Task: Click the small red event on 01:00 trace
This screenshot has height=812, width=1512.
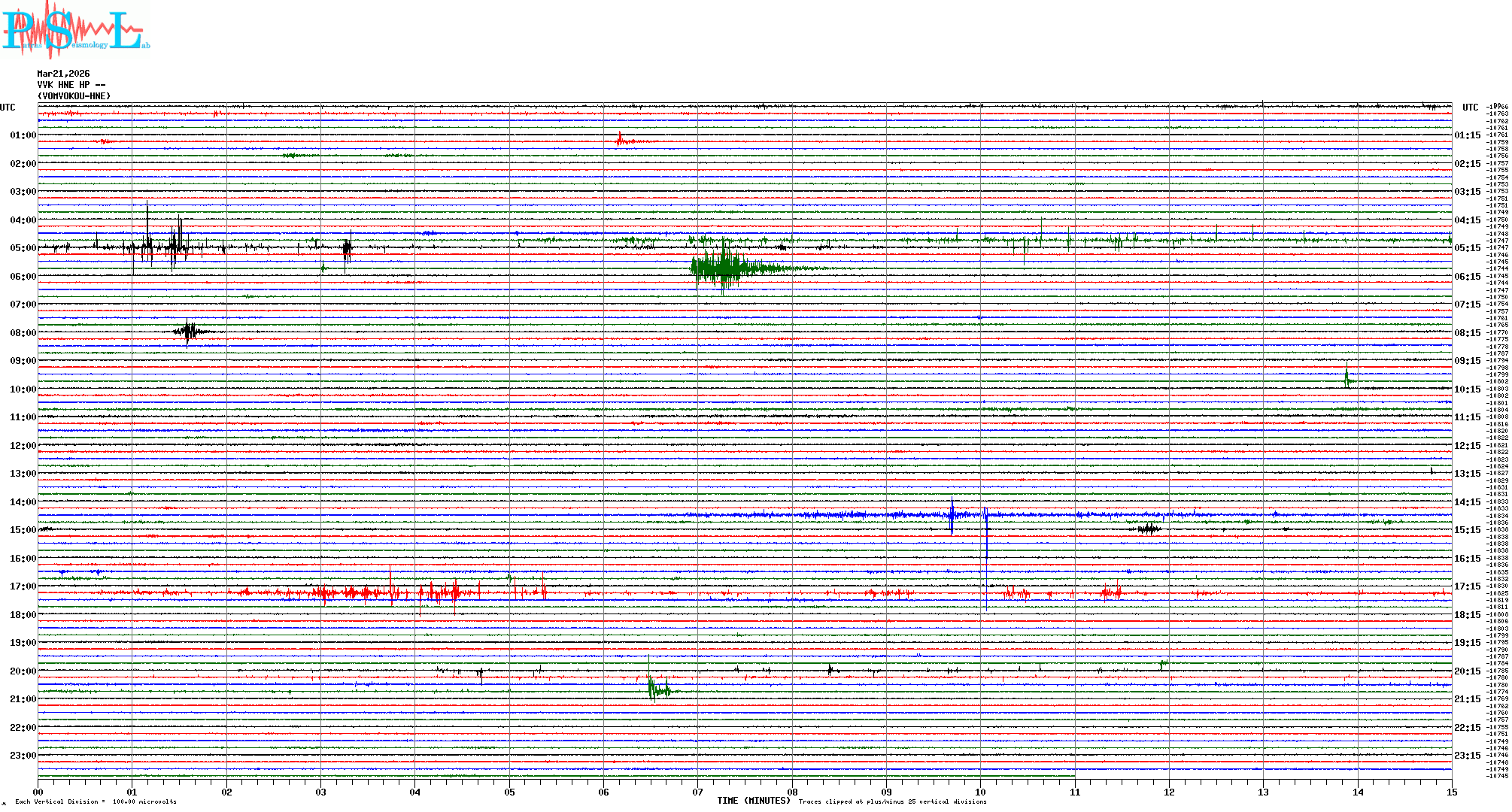Action: (620, 141)
